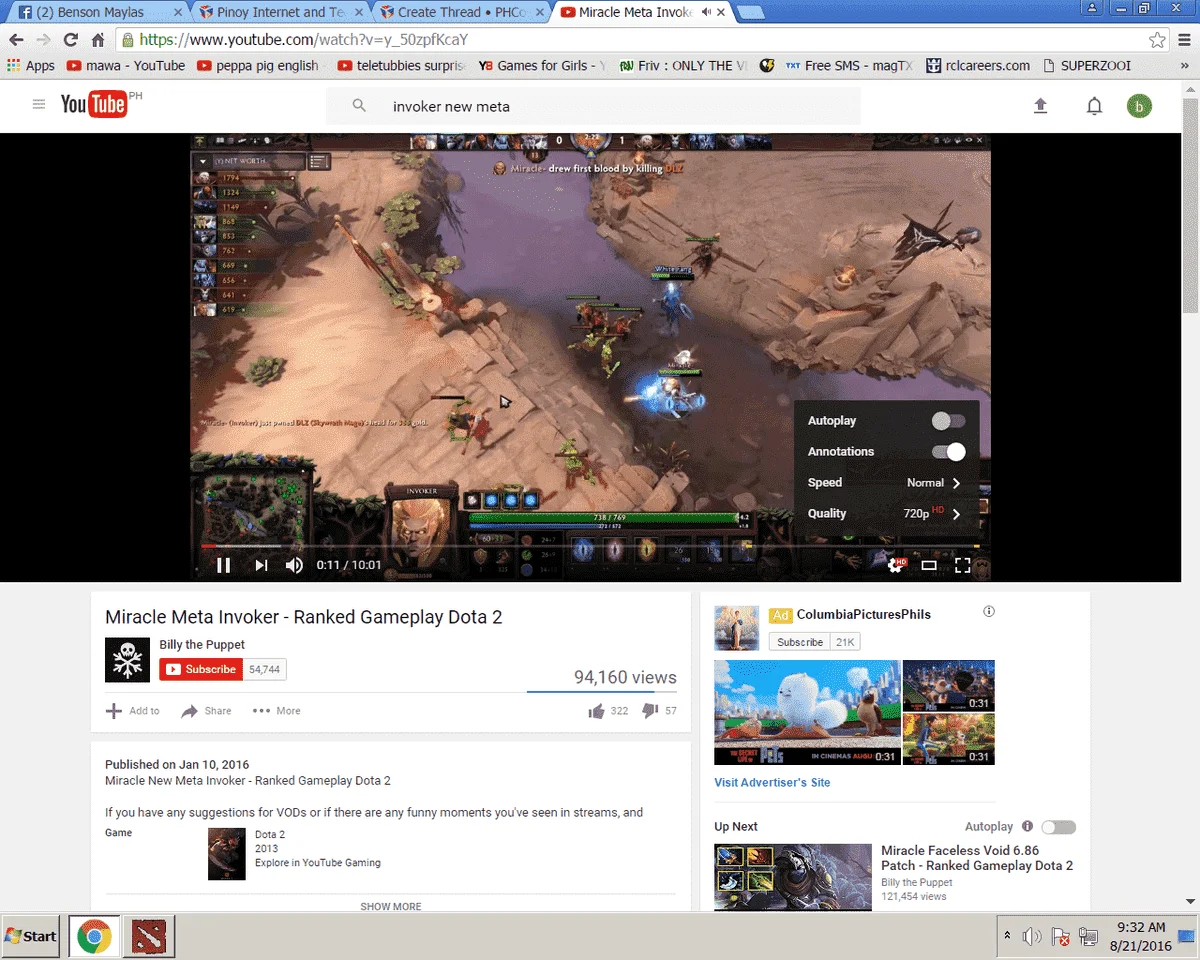Image resolution: width=1200 pixels, height=960 pixels.
Task: Open the Games for Girls bookmark
Action: point(541,65)
